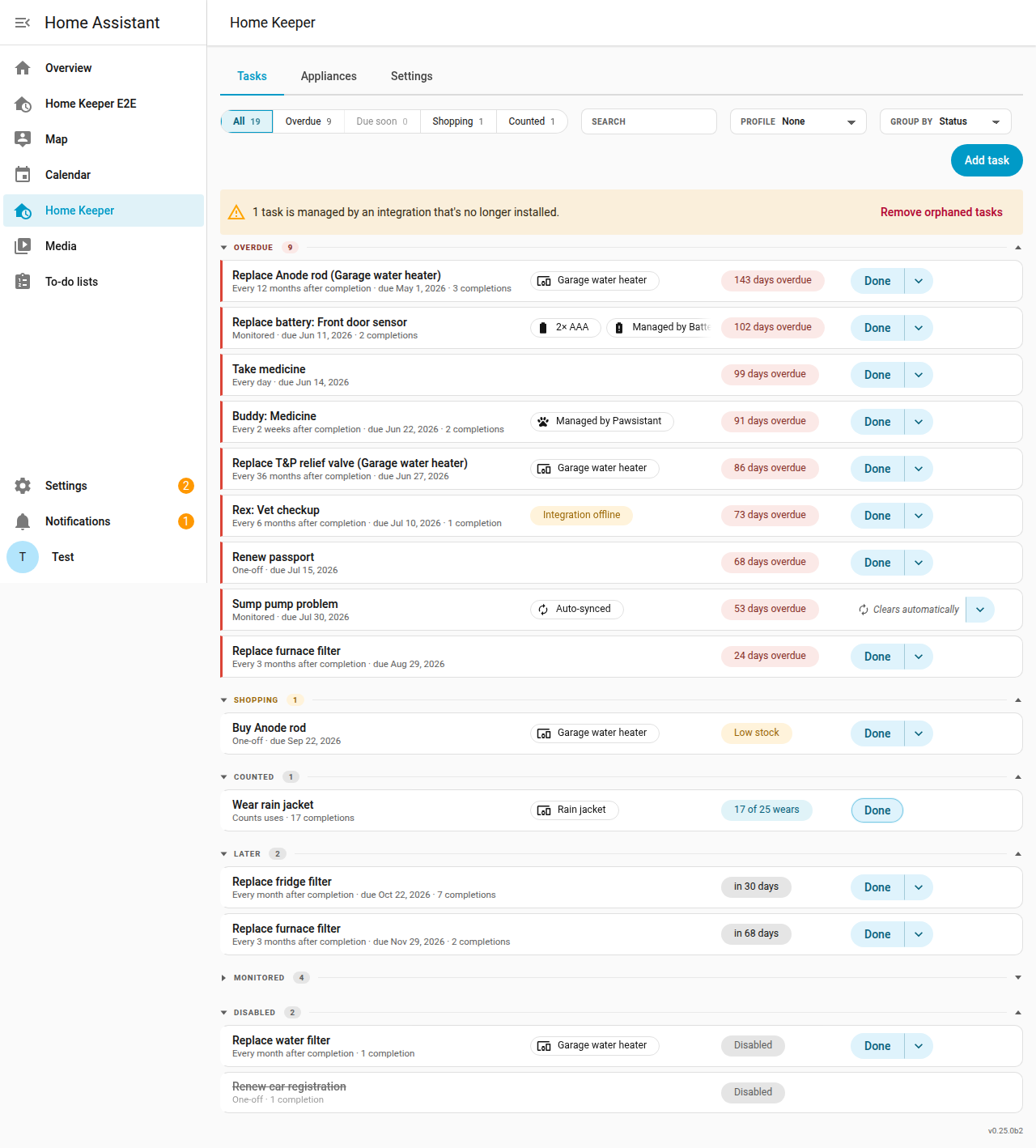Click the 2× AAA battery chip
1036x1148 pixels.
[x=566, y=327]
